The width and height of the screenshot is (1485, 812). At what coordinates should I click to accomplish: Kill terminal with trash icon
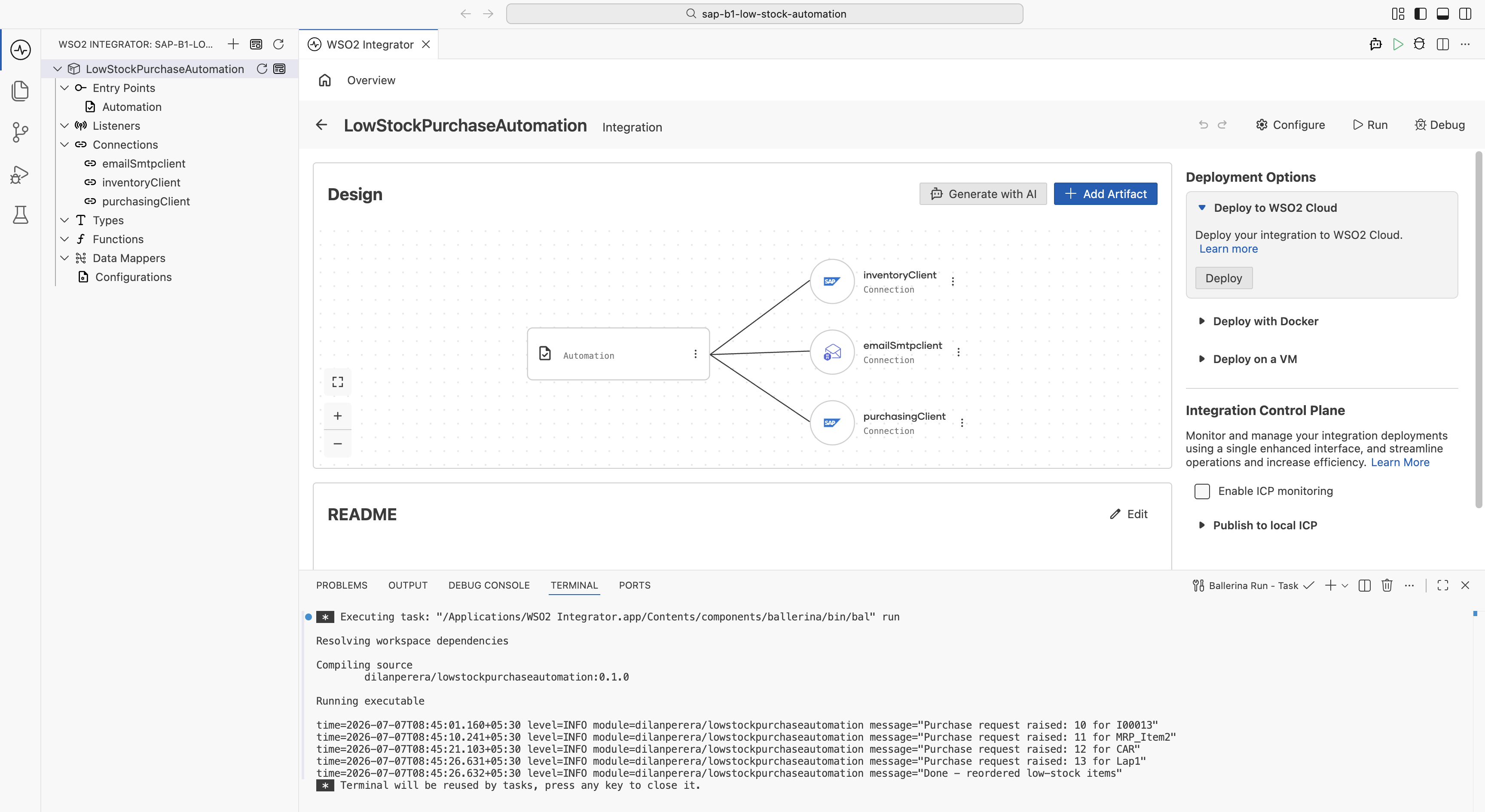[x=1387, y=585]
